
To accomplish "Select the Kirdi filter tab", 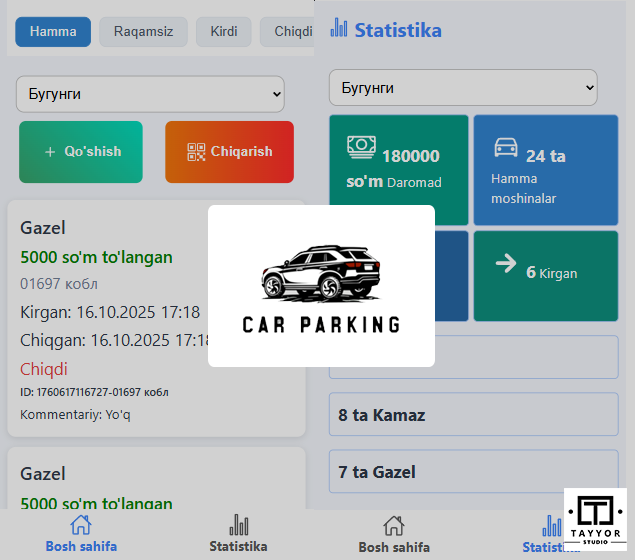I will pyautogui.click(x=224, y=32).
